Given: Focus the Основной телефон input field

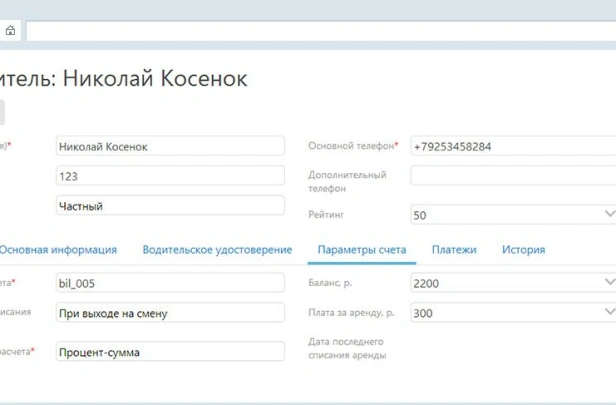Looking at the screenshot, I should click(x=512, y=147).
